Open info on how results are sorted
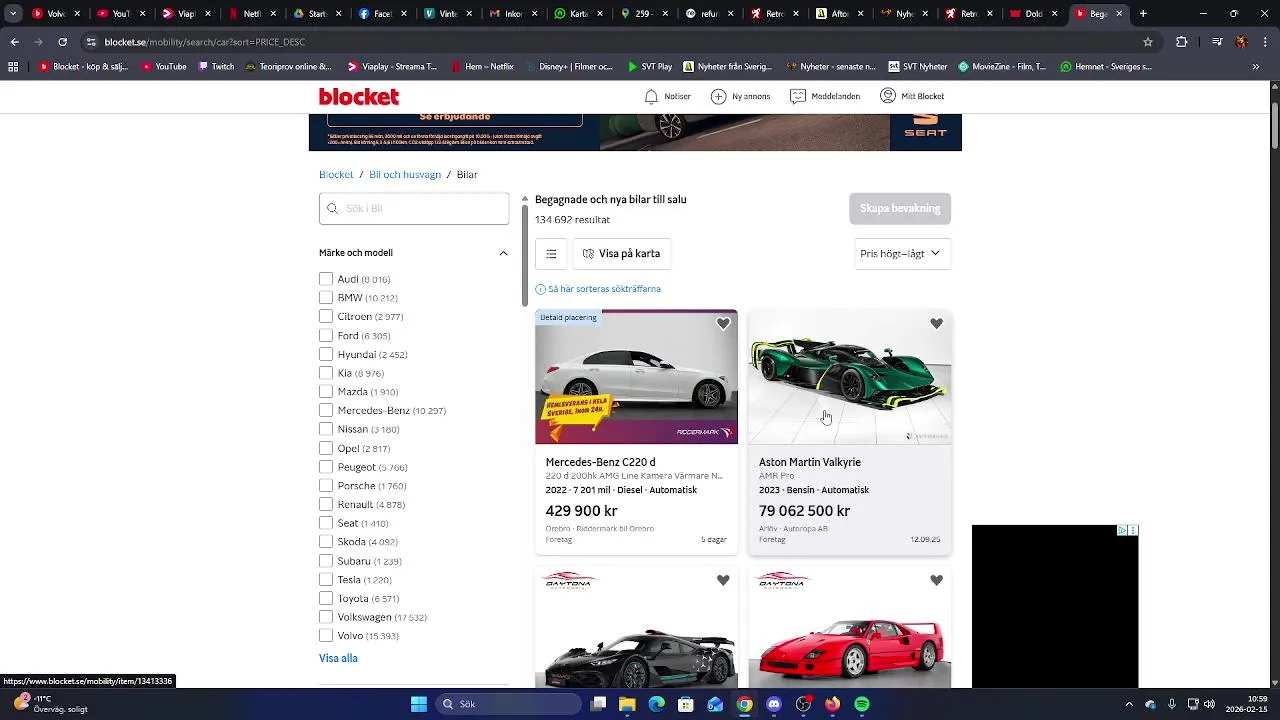Viewport: 1280px width, 720px height. (598, 289)
